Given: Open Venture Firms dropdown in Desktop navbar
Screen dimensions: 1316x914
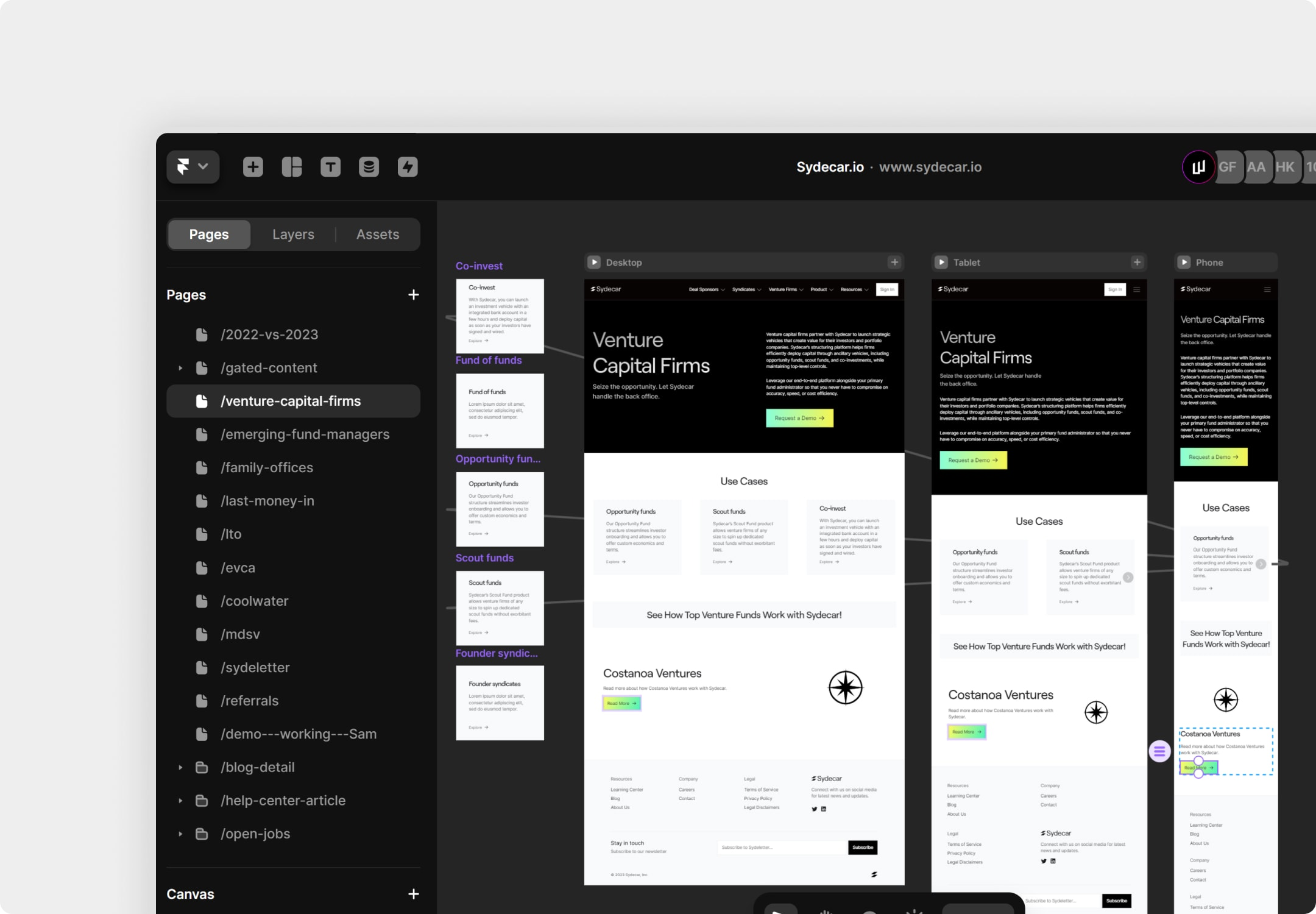Looking at the screenshot, I should [x=786, y=289].
